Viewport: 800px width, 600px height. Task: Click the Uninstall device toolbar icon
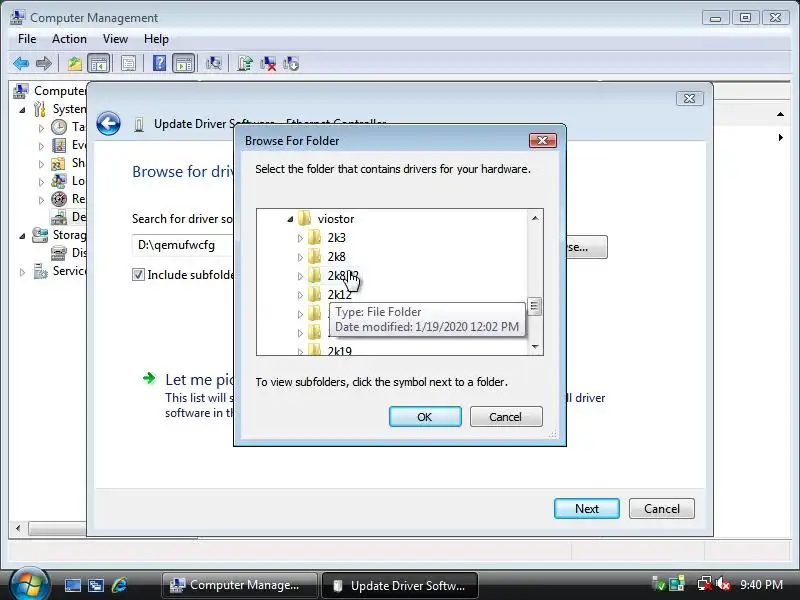coord(268,64)
